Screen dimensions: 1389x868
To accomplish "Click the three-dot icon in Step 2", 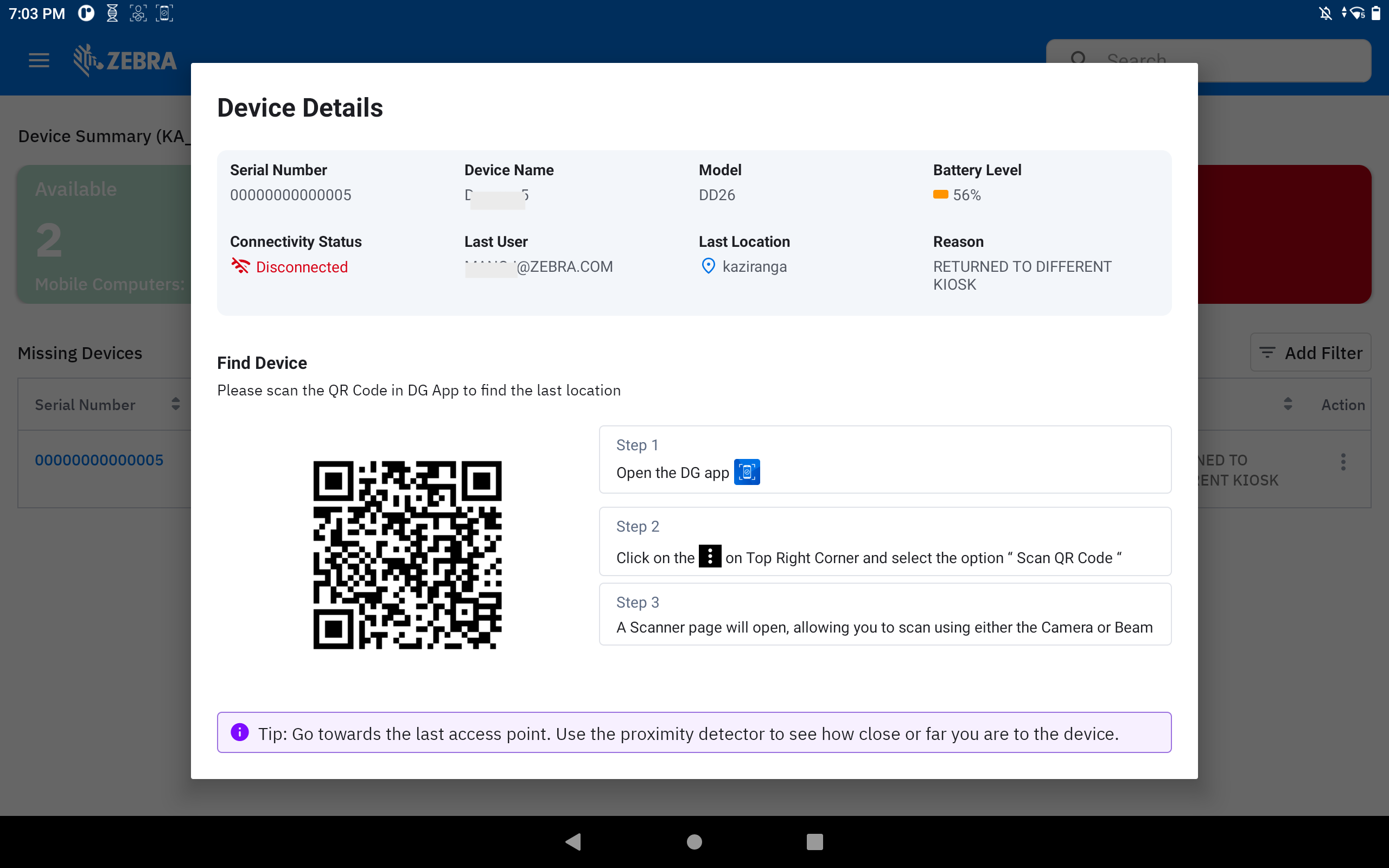I will tap(710, 556).
